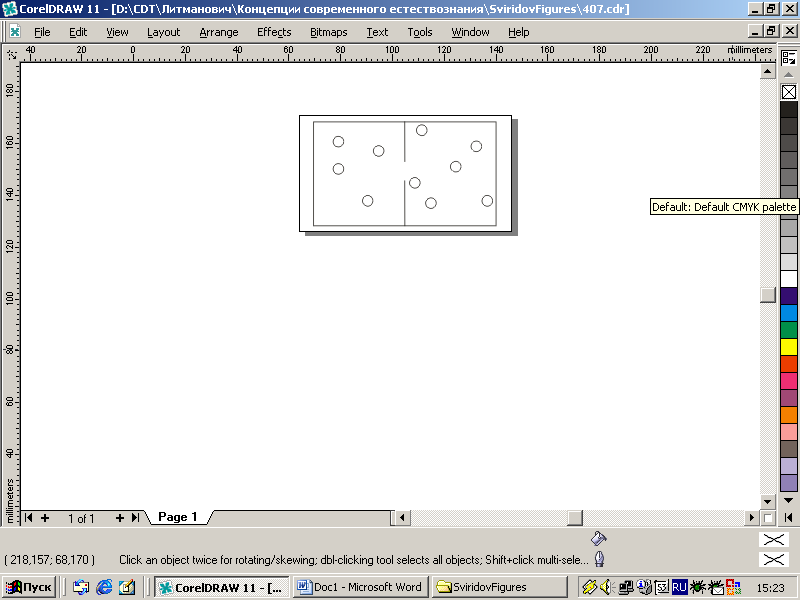Open the Help menu
The height and width of the screenshot is (600, 800).
point(518,32)
